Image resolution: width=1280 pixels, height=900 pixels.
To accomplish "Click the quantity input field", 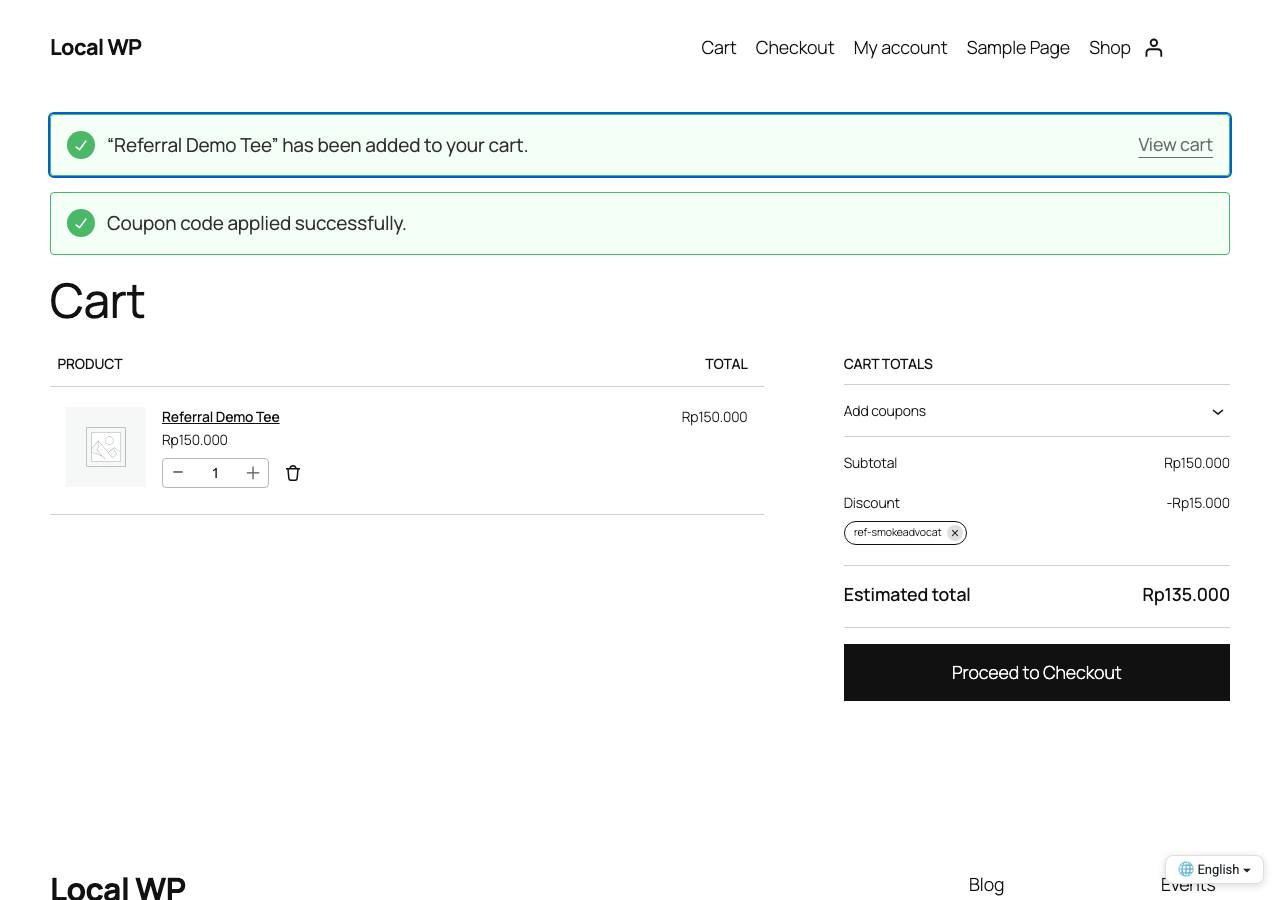I will 215,473.
